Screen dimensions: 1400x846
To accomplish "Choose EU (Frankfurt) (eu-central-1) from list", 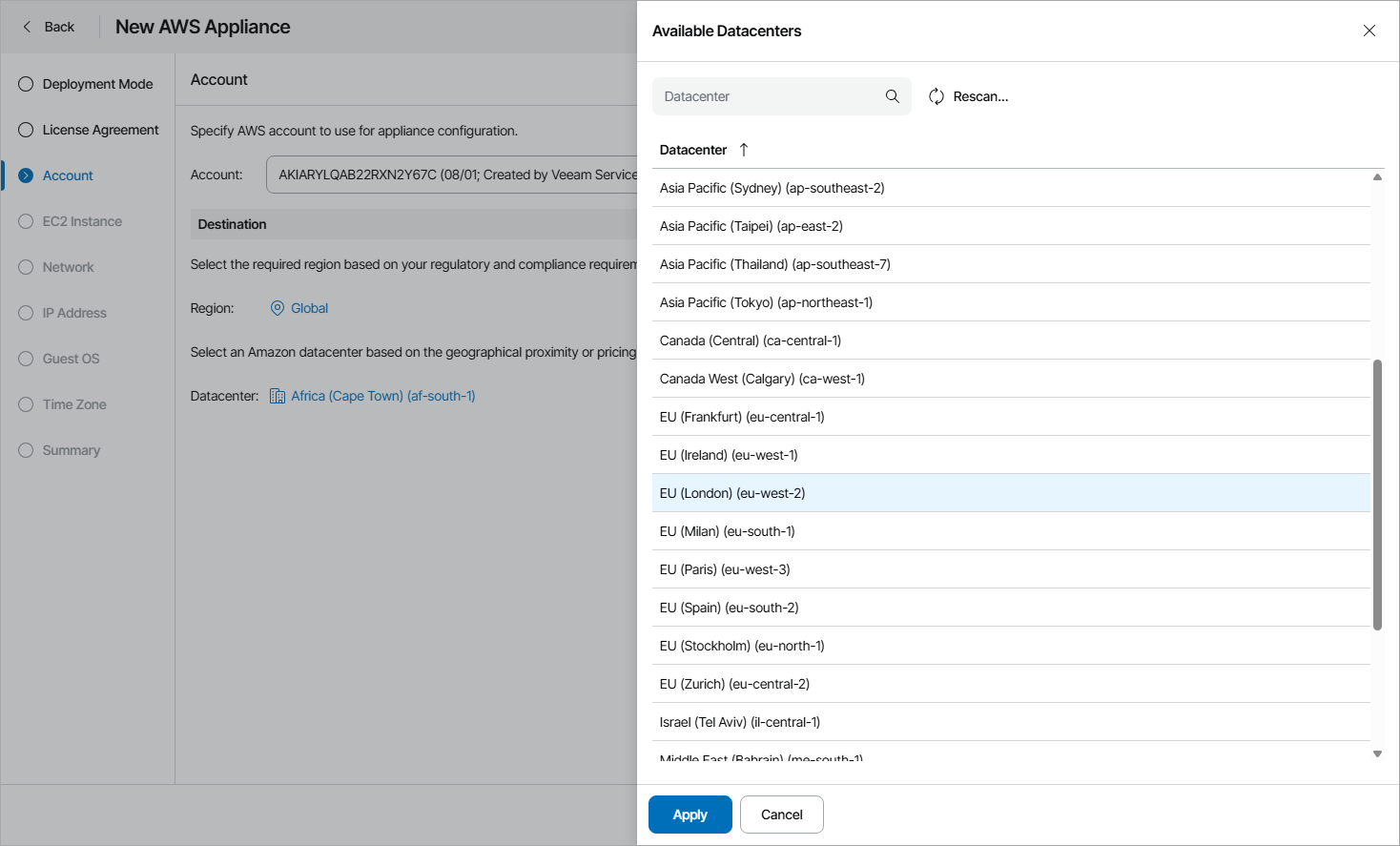I will pos(742,417).
